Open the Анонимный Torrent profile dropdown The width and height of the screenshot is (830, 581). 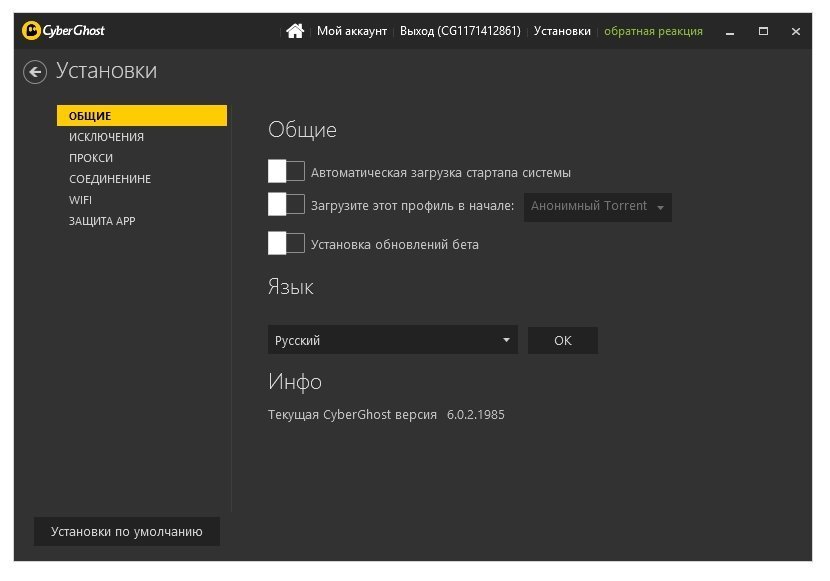598,207
